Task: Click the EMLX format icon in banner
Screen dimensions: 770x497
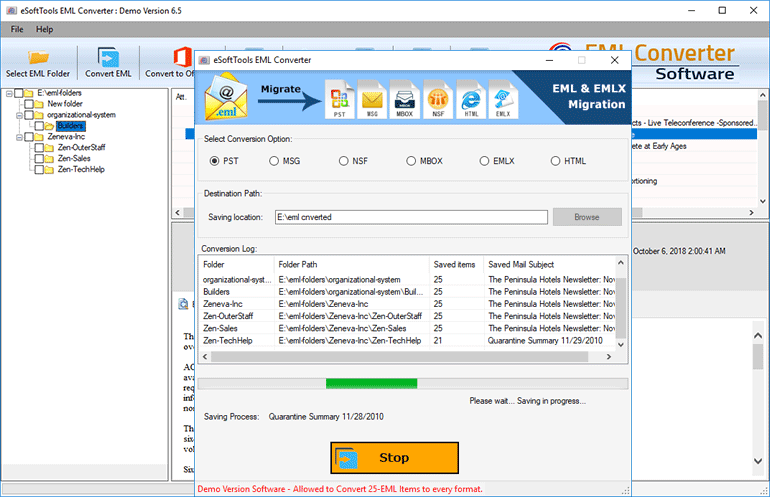Action: pos(503,100)
